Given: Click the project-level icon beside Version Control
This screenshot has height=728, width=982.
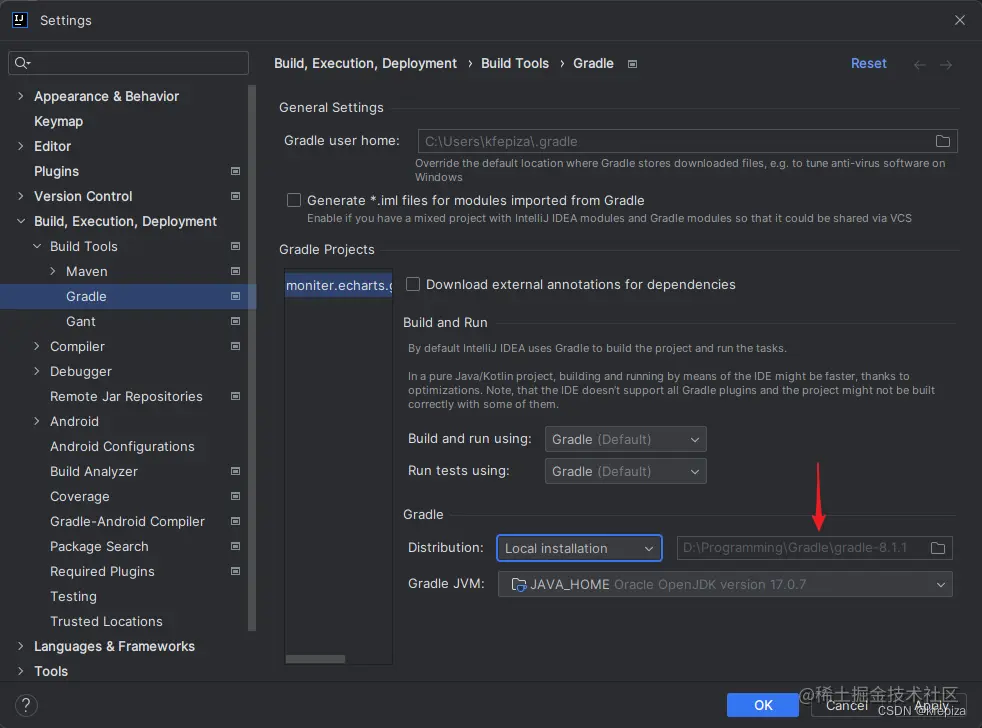Looking at the screenshot, I should tap(235, 196).
